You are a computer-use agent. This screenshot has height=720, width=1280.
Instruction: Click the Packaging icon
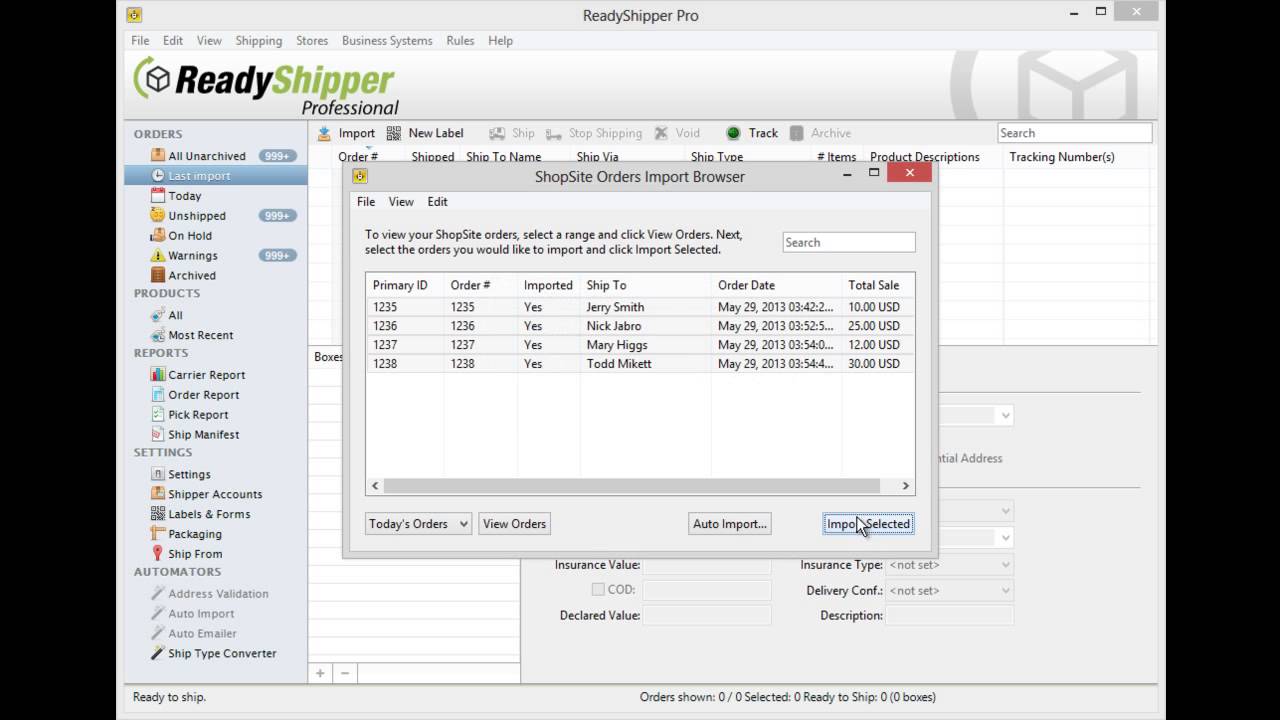pos(158,534)
